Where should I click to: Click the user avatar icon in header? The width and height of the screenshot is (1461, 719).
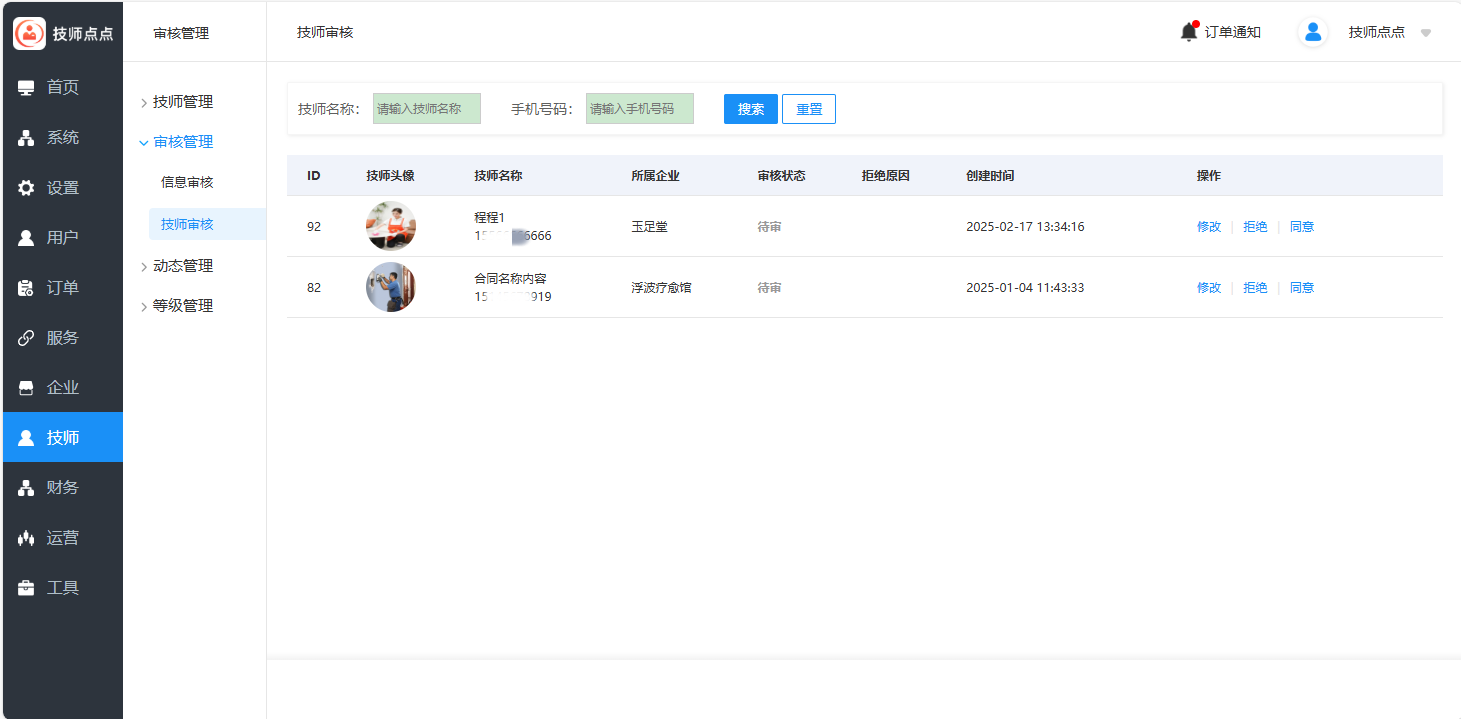(x=1313, y=32)
